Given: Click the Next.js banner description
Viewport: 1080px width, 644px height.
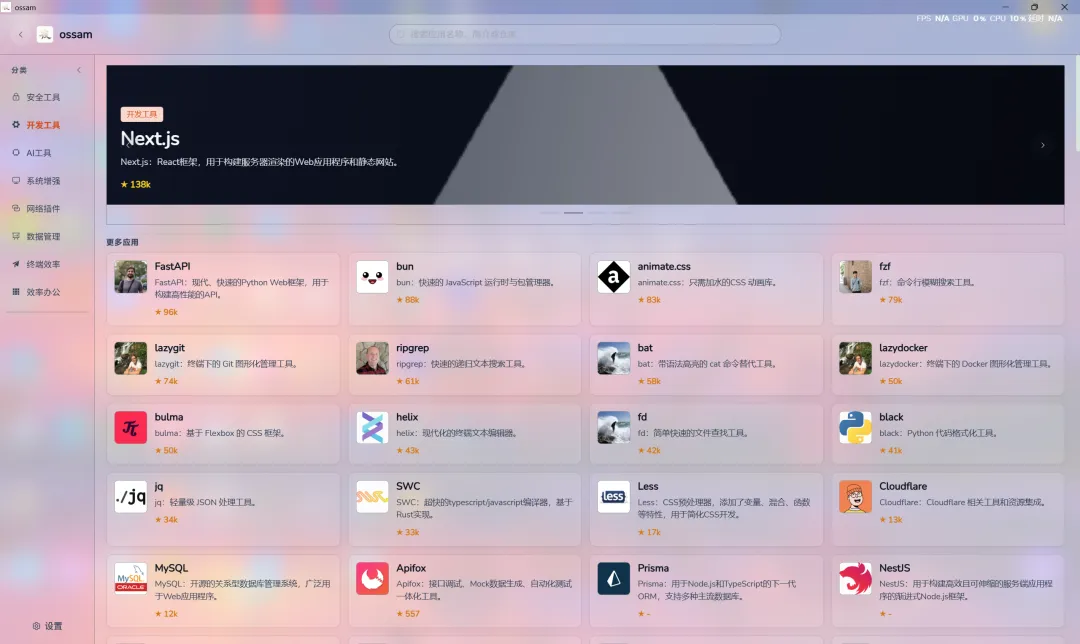Looking at the screenshot, I should click(261, 163).
